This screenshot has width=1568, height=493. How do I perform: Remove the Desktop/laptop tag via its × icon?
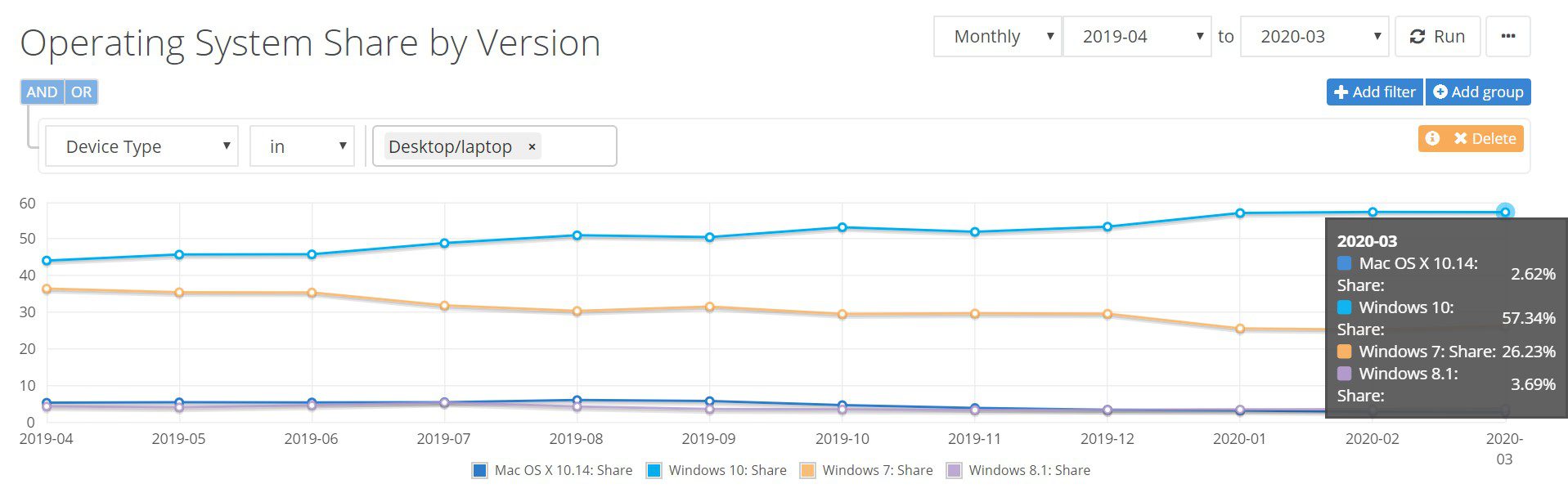pyautogui.click(x=532, y=146)
